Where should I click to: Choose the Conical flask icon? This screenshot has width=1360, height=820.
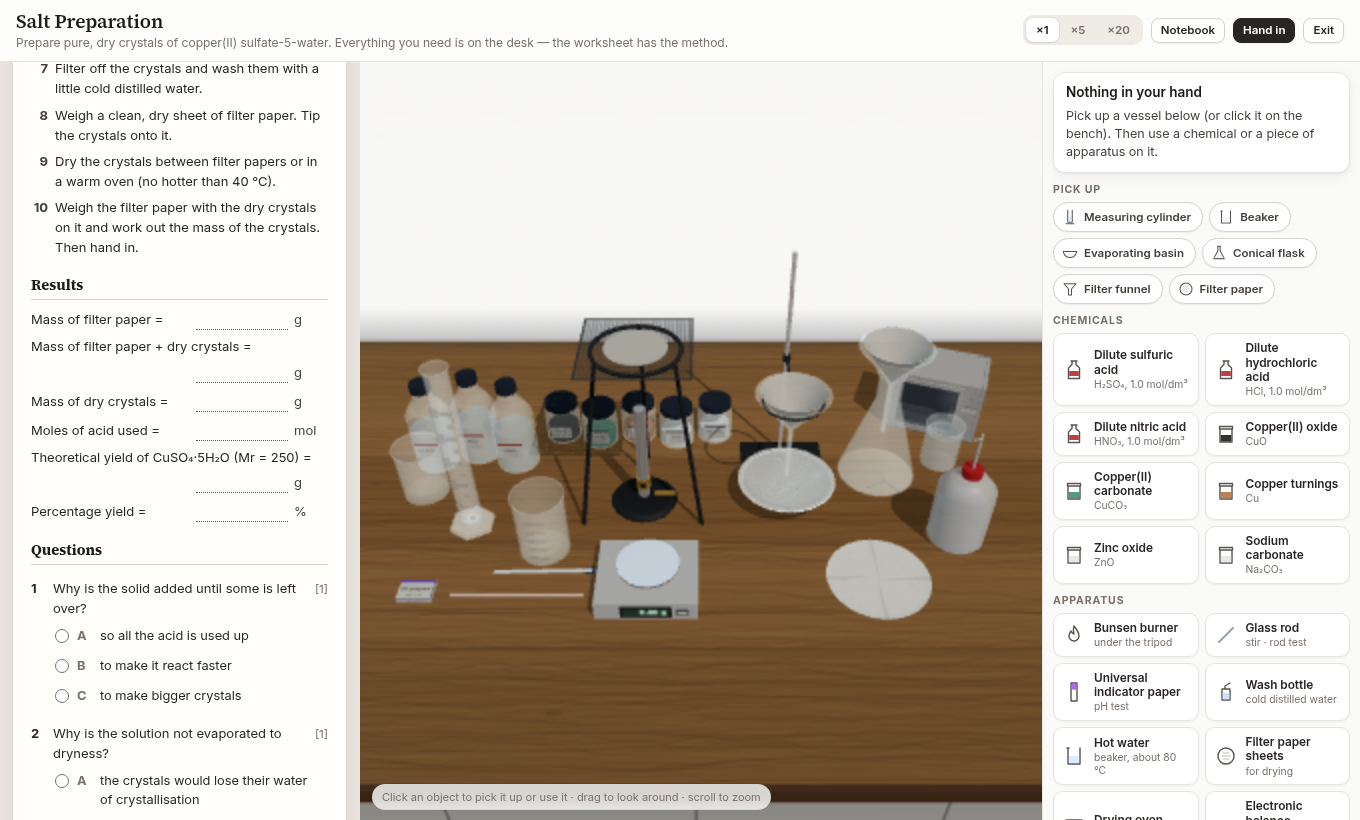click(x=1219, y=253)
